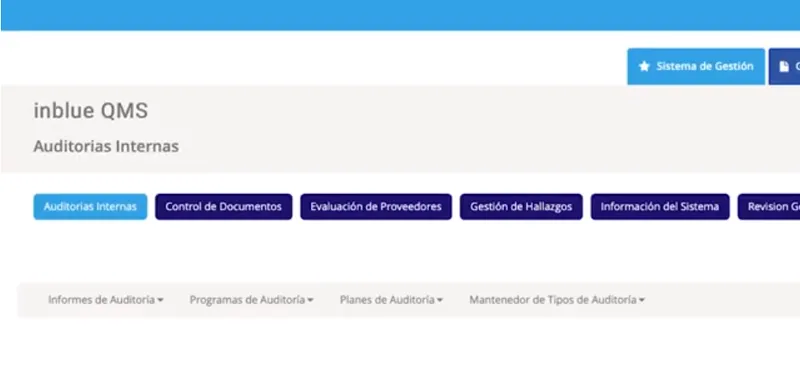Screen dimensions: 800x387
Task: Click the document icon on the cut-off button
Action: coord(784,67)
